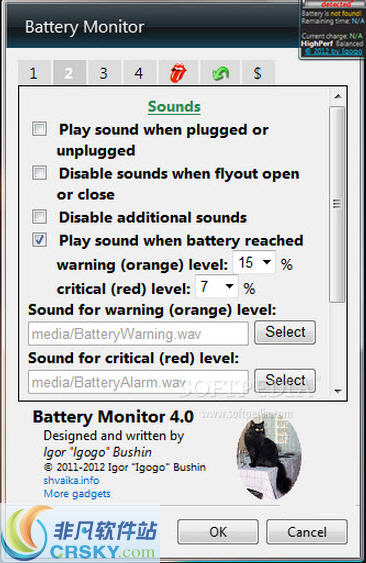Screen dimensions: 366x563
Task: Switch to tab 3
Action: 104,73
